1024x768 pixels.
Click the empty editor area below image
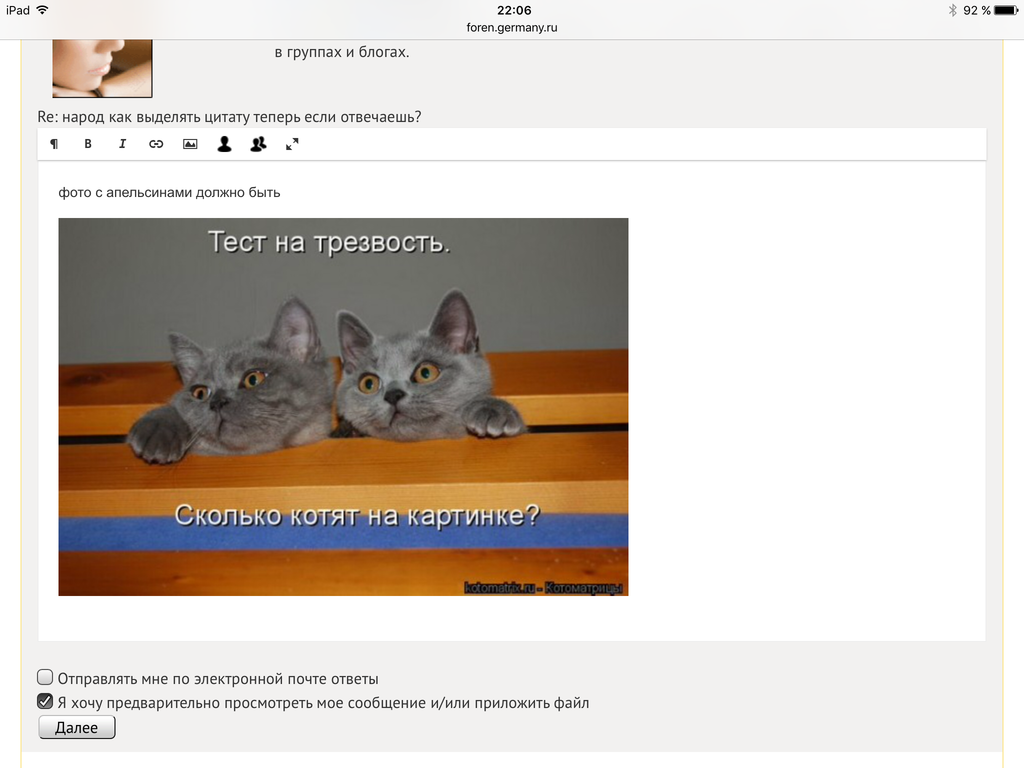[512, 618]
